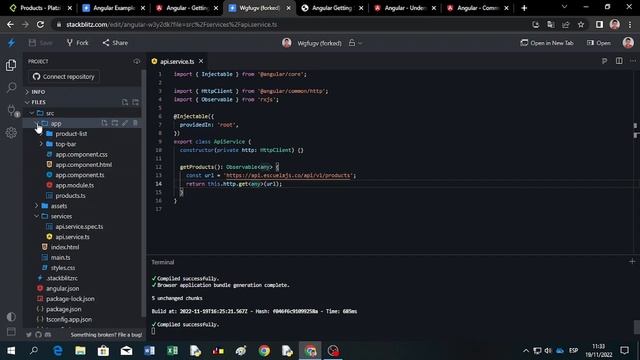640x360 pixels.
Task: Click new folder icon on app folder row
Action: coord(115,123)
